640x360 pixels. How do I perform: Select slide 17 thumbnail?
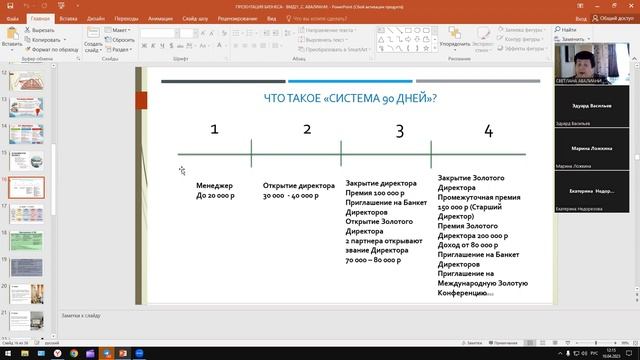[27, 214]
